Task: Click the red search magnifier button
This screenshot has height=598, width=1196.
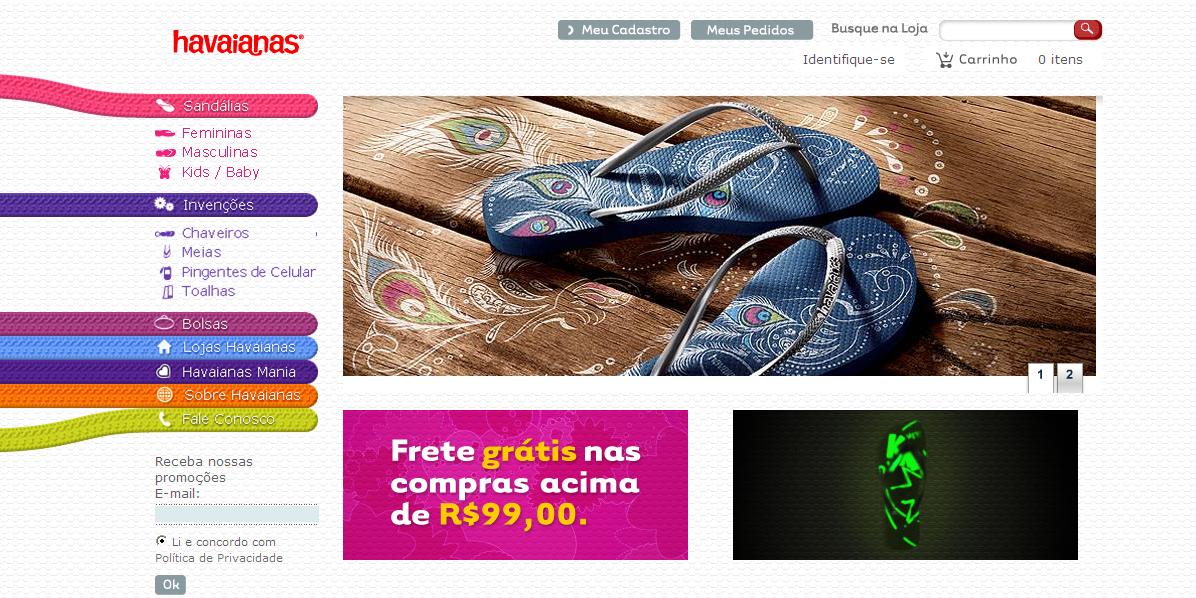Action: 1088,30
